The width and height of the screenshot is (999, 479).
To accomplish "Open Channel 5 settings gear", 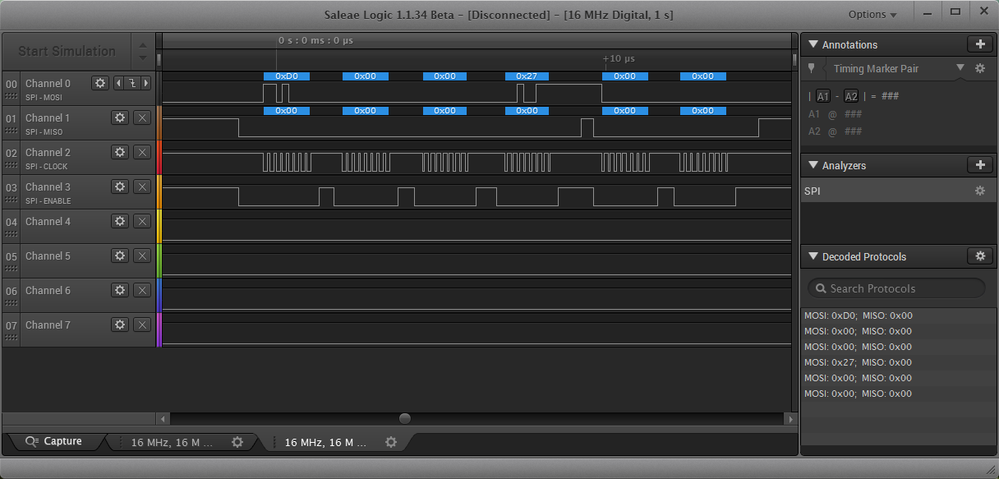I will 120,255.
